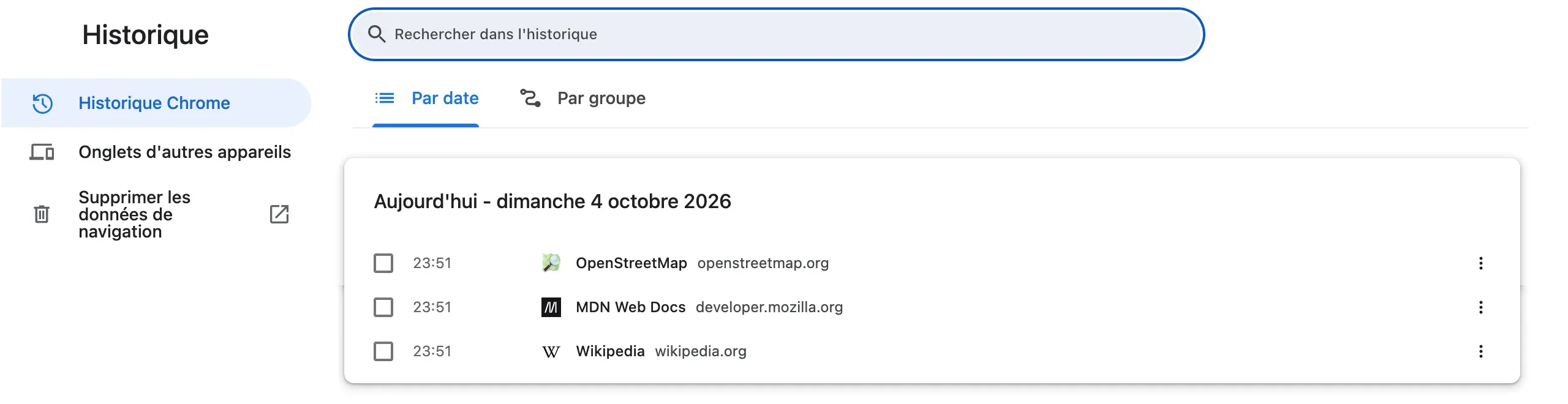Switch to the Par date tab
Image resolution: width=1568 pixels, height=404 pixels.
pos(426,99)
